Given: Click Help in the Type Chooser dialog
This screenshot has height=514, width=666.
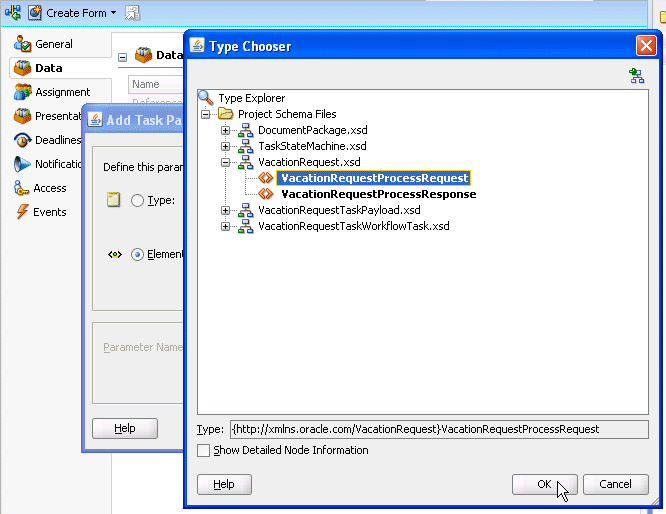Looking at the screenshot, I should click(x=224, y=484).
